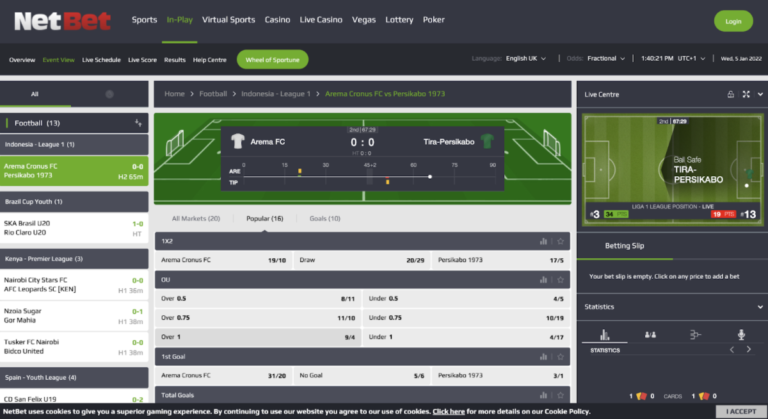The width and height of the screenshot is (768, 419).
Task: Switch to the clock tab next to All
Action: [109, 94]
